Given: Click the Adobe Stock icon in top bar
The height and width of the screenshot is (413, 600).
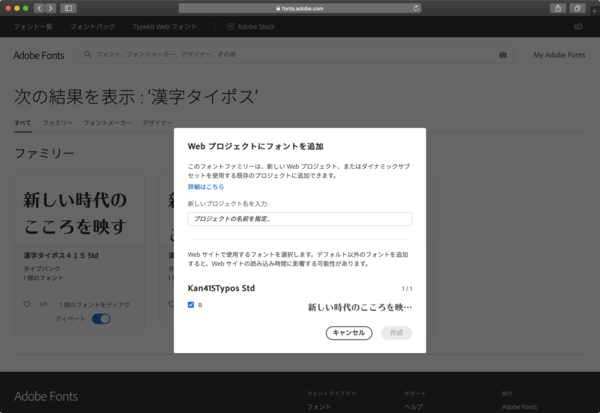Looking at the screenshot, I should (230, 26).
